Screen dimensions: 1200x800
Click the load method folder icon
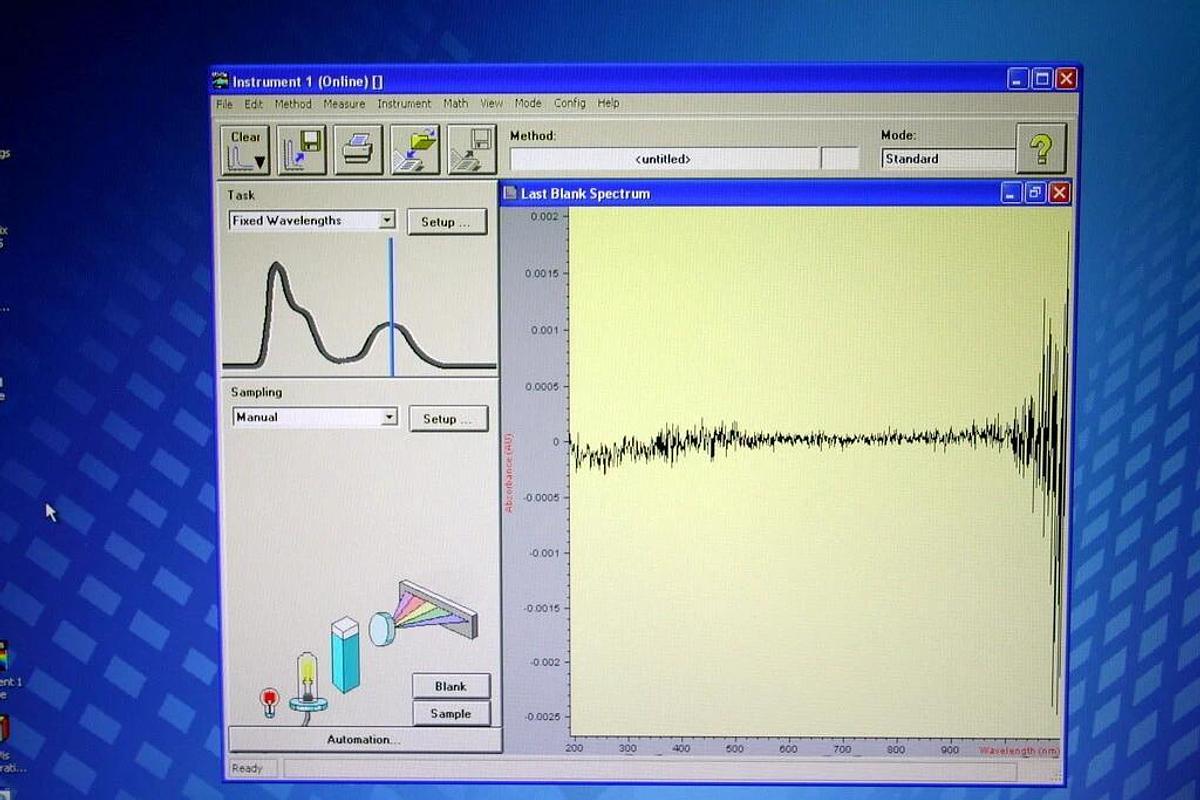tap(415, 150)
